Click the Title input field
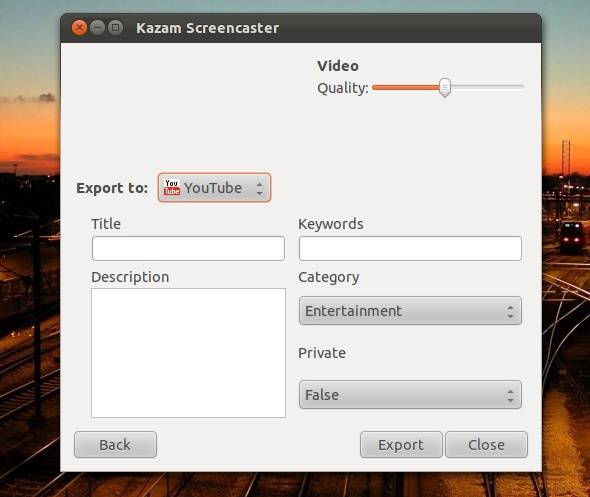590x497 pixels. tap(188, 248)
